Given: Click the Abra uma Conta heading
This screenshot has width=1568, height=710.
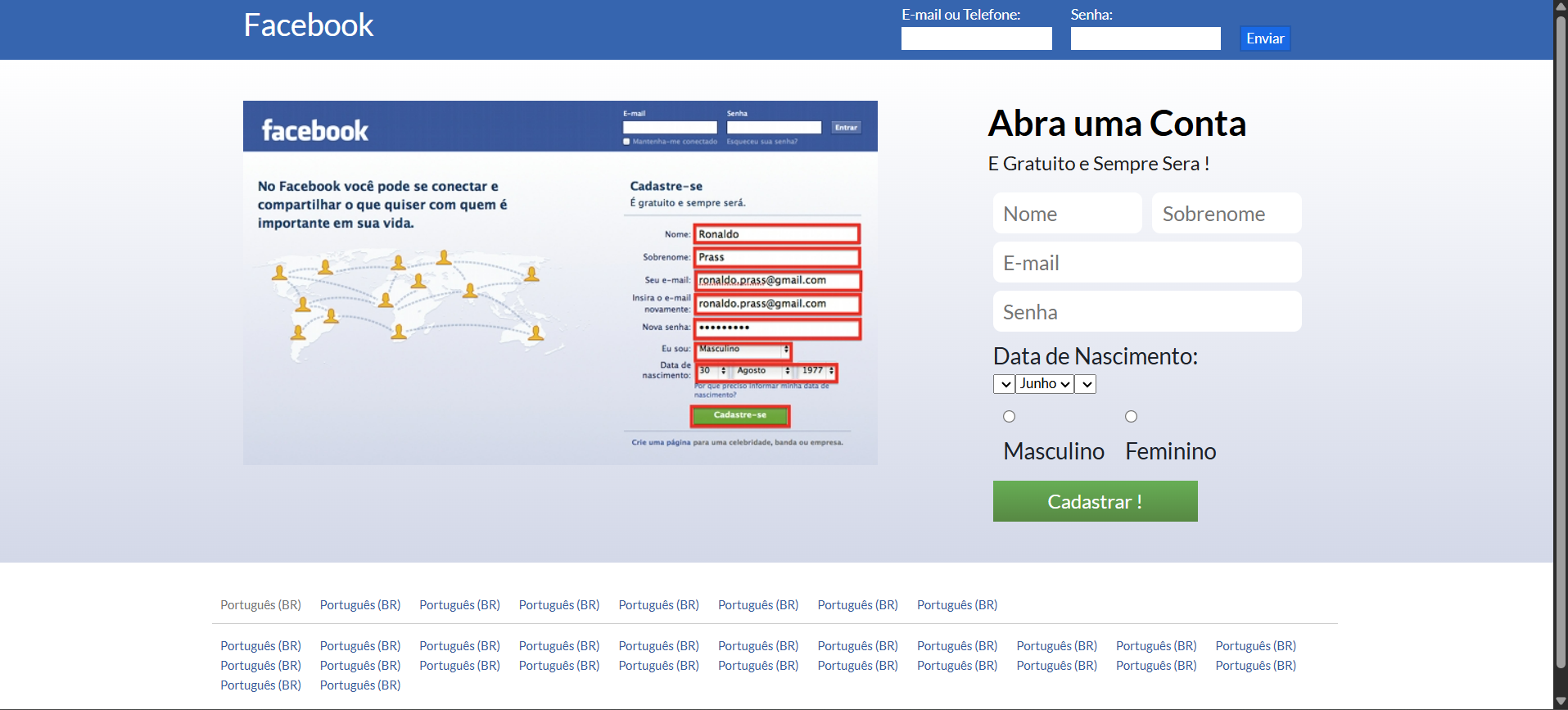Looking at the screenshot, I should pyautogui.click(x=1117, y=124).
